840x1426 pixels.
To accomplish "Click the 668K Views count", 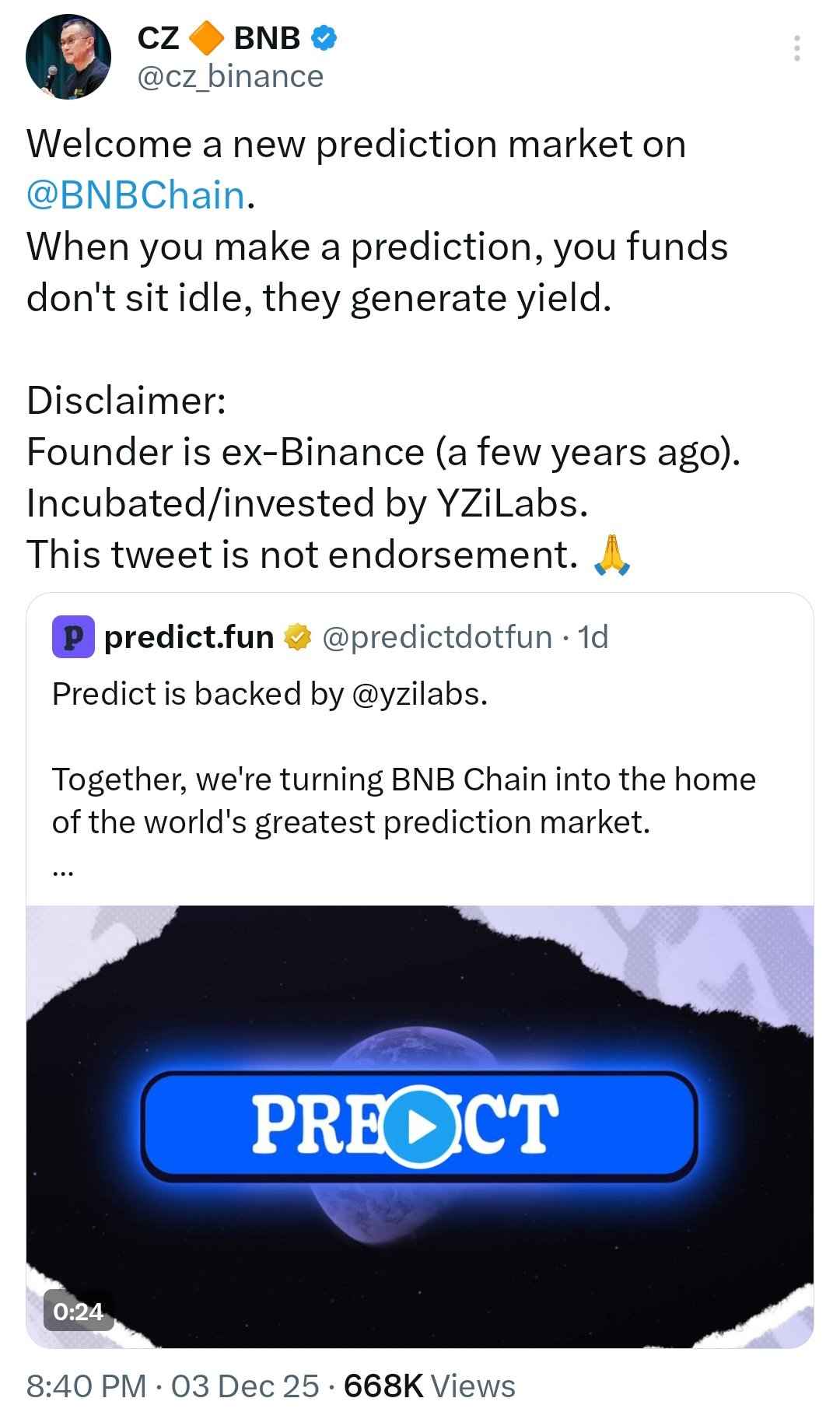I will click(429, 1386).
